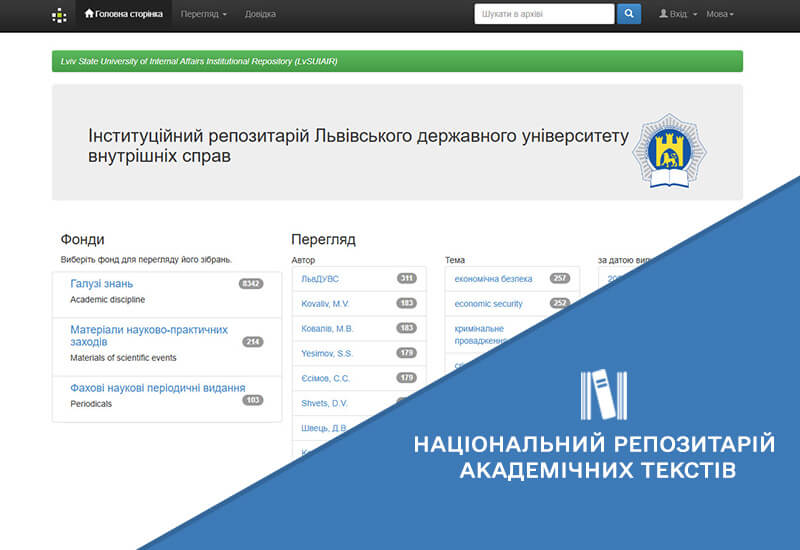Image resolution: width=800 pixels, height=550 pixels.
Task: Open the Довідка help page
Action: (x=260, y=14)
